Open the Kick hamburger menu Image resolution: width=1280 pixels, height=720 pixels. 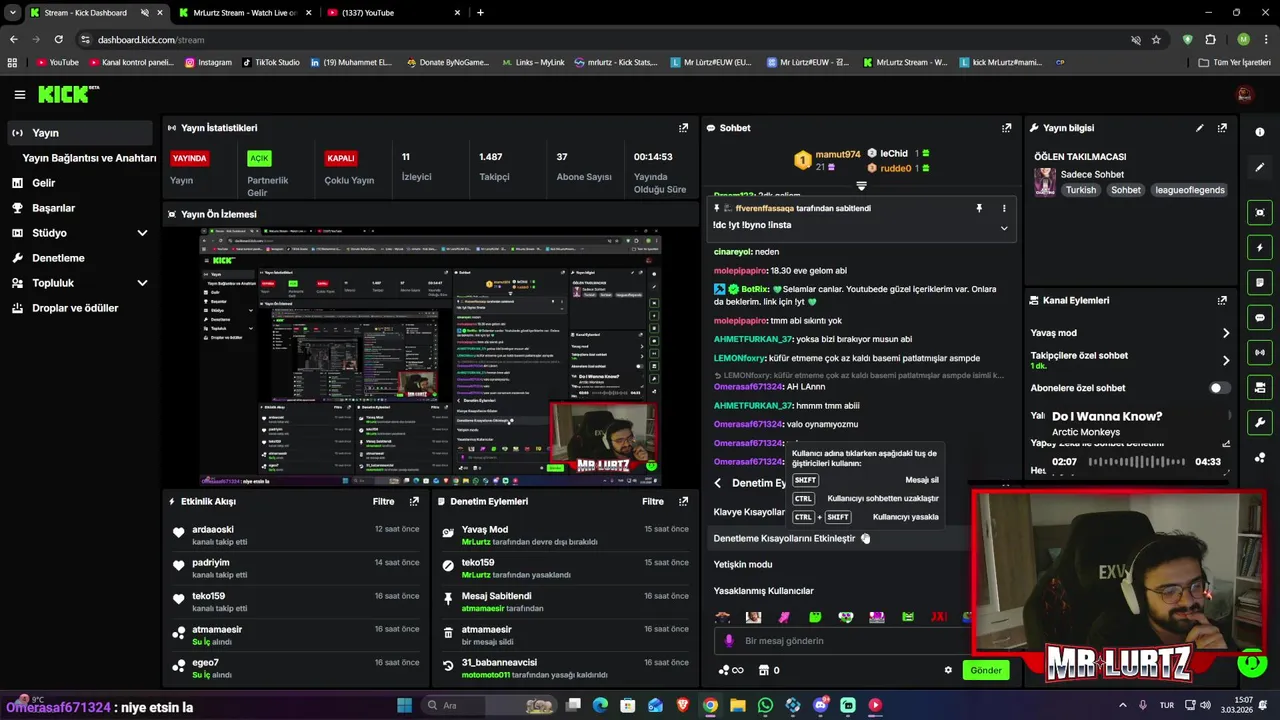click(x=19, y=95)
